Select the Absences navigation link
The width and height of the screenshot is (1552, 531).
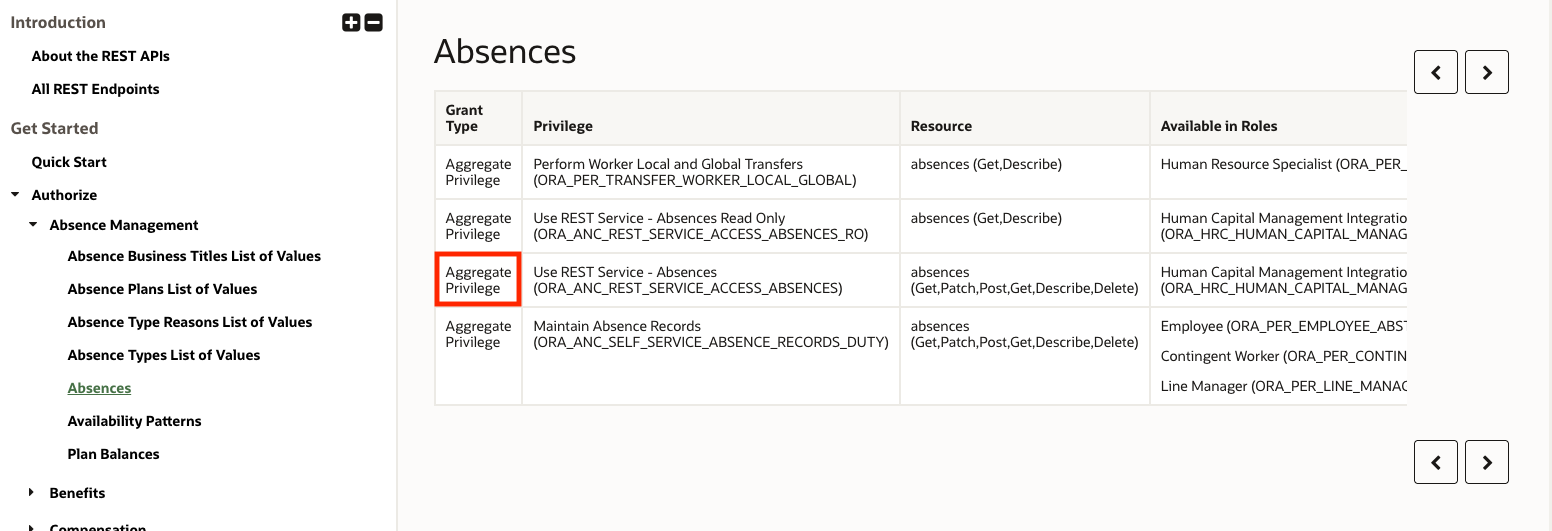pos(99,388)
